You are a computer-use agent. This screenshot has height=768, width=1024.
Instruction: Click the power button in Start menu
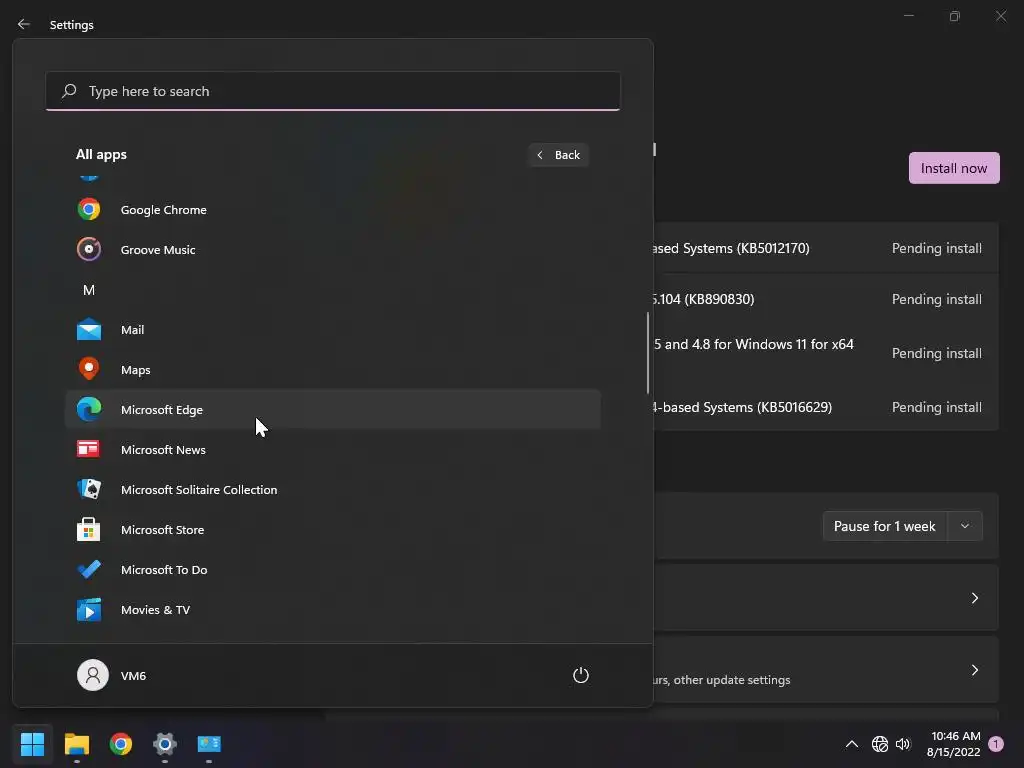coord(581,675)
